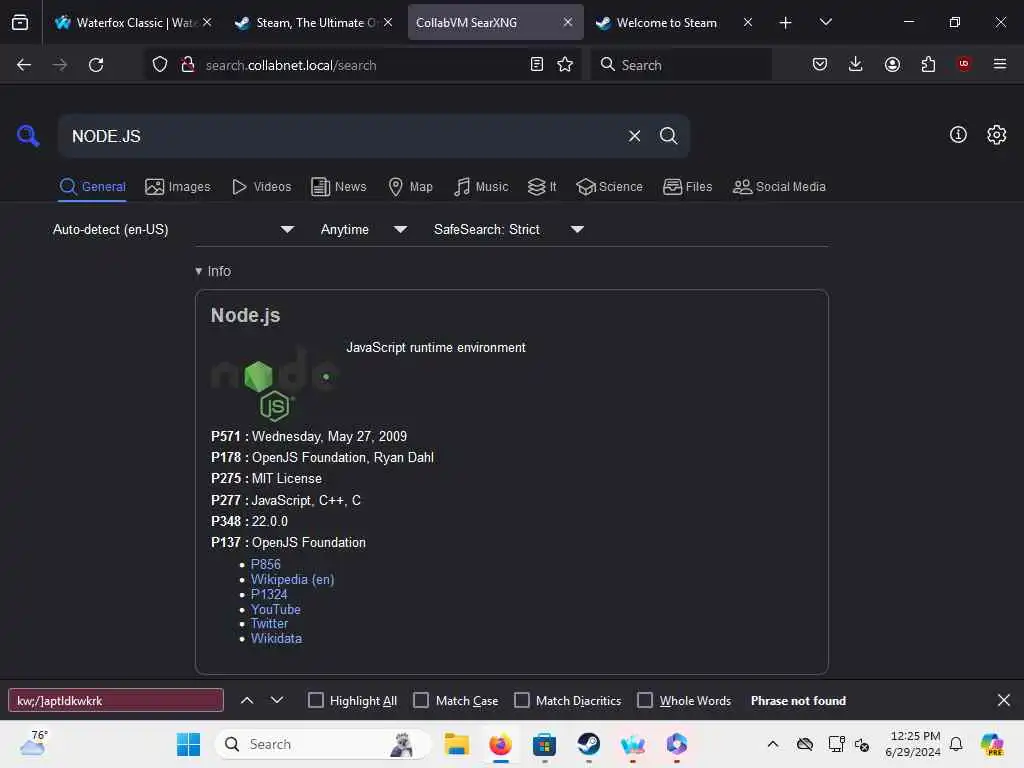
Task: Open File Explorer from the taskbar
Action: pos(456,744)
